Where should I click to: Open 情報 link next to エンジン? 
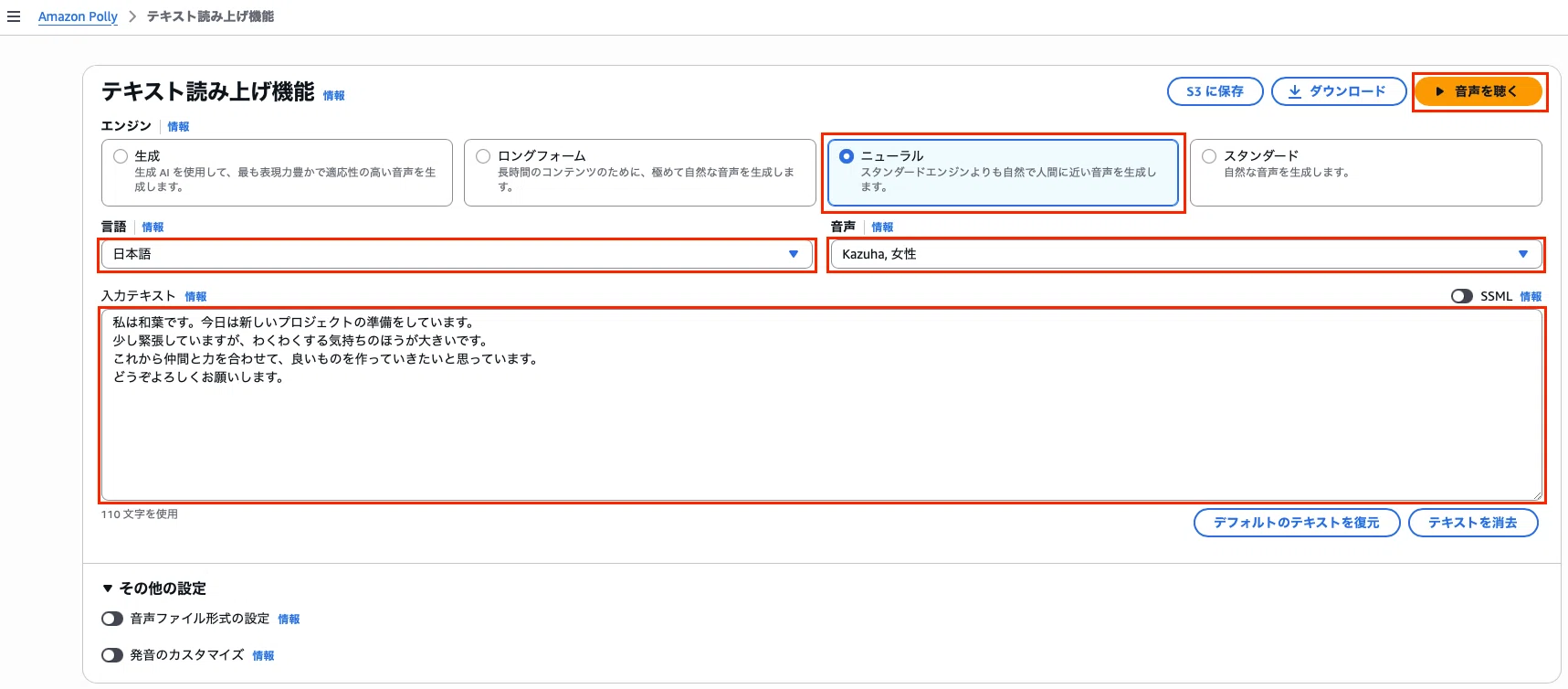pyautogui.click(x=178, y=127)
